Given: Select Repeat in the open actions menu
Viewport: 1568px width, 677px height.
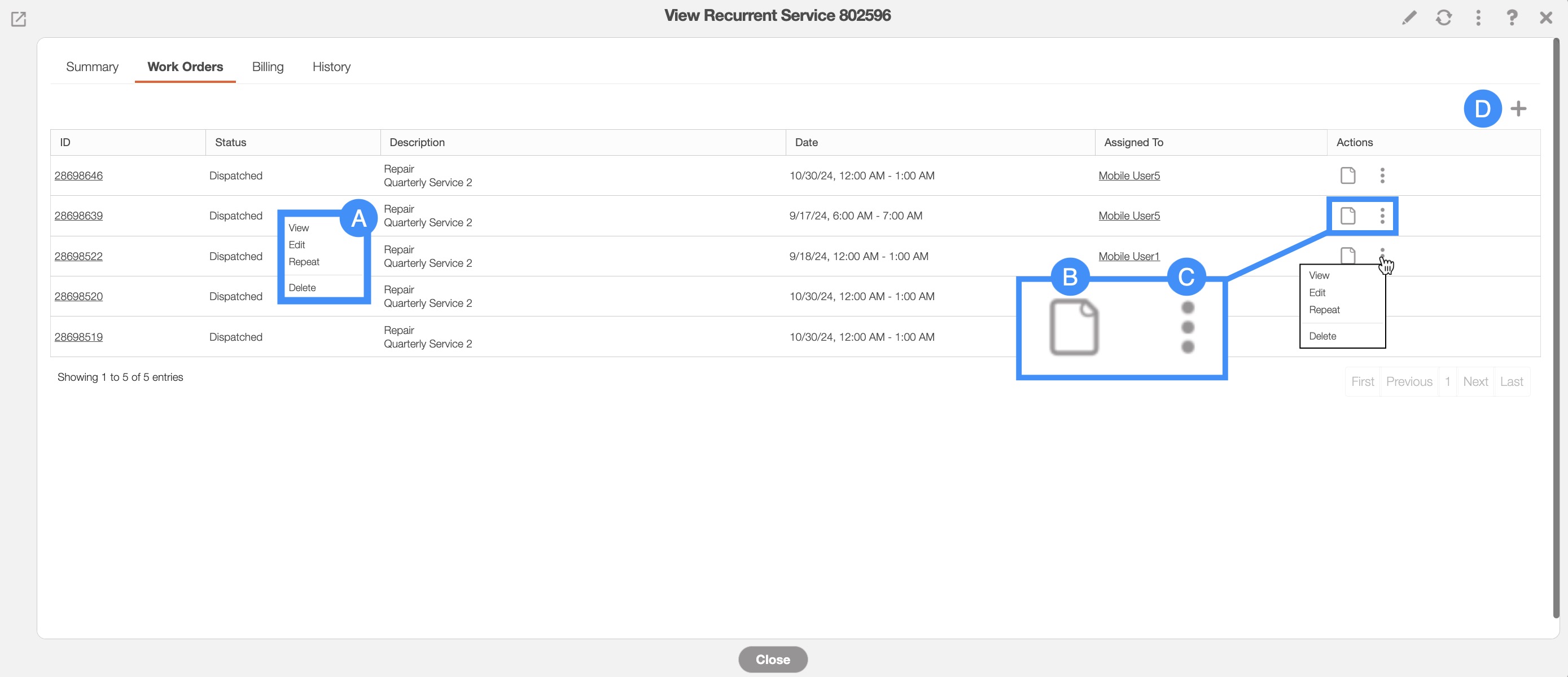Looking at the screenshot, I should click(1324, 310).
